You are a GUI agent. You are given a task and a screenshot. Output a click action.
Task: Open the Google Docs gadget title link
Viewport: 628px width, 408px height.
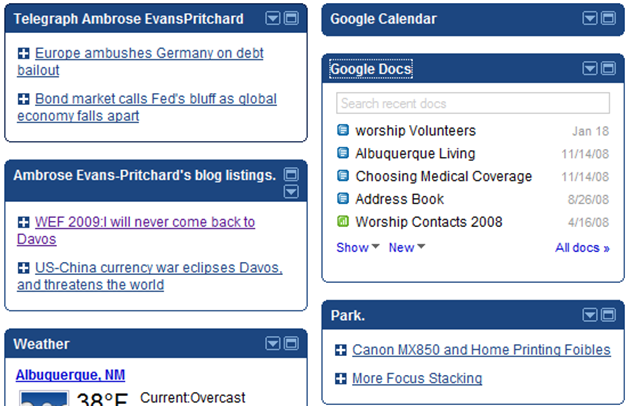371,69
